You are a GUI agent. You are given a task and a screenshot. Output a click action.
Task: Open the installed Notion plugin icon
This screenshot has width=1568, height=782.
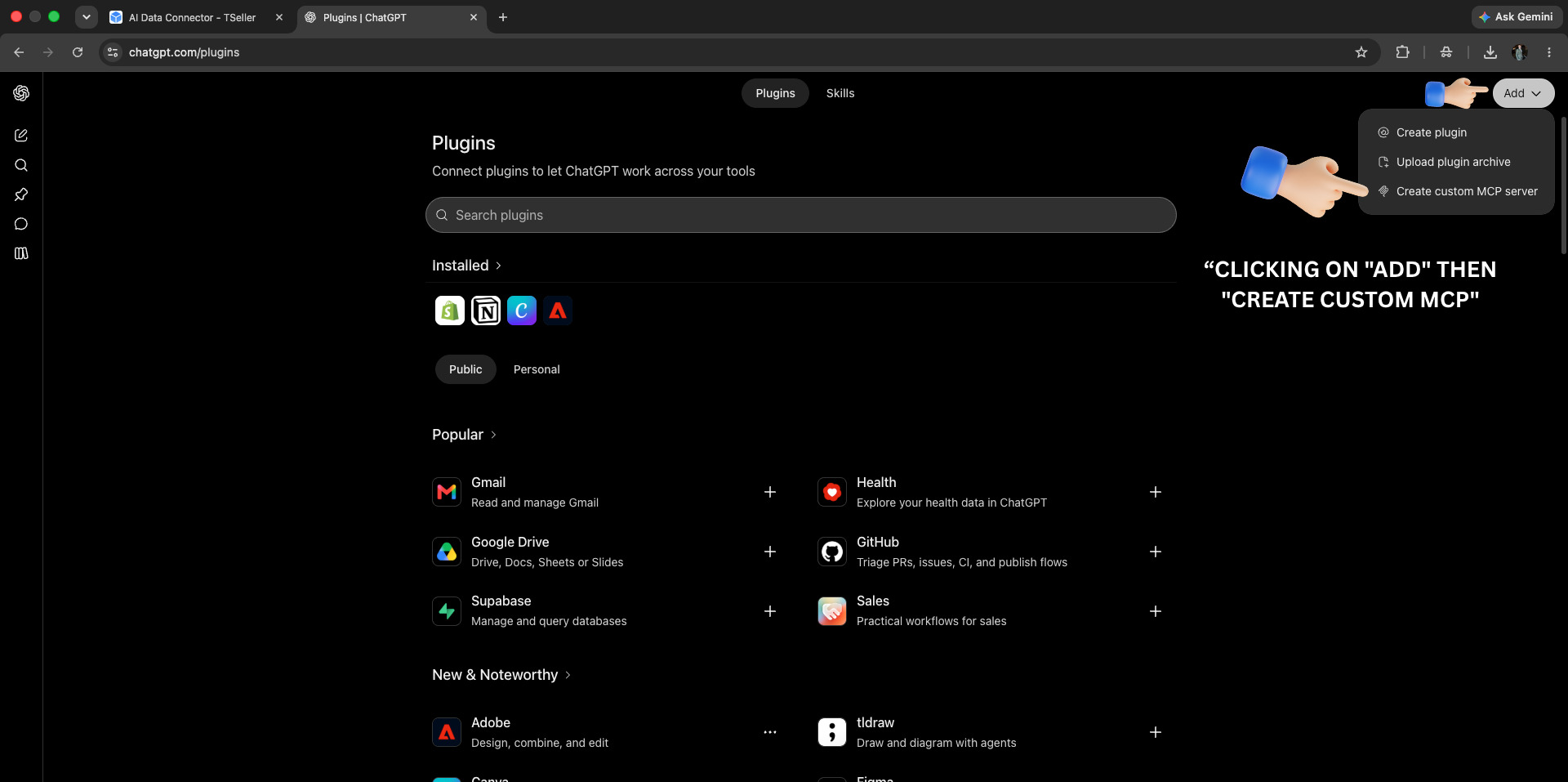[x=486, y=311]
